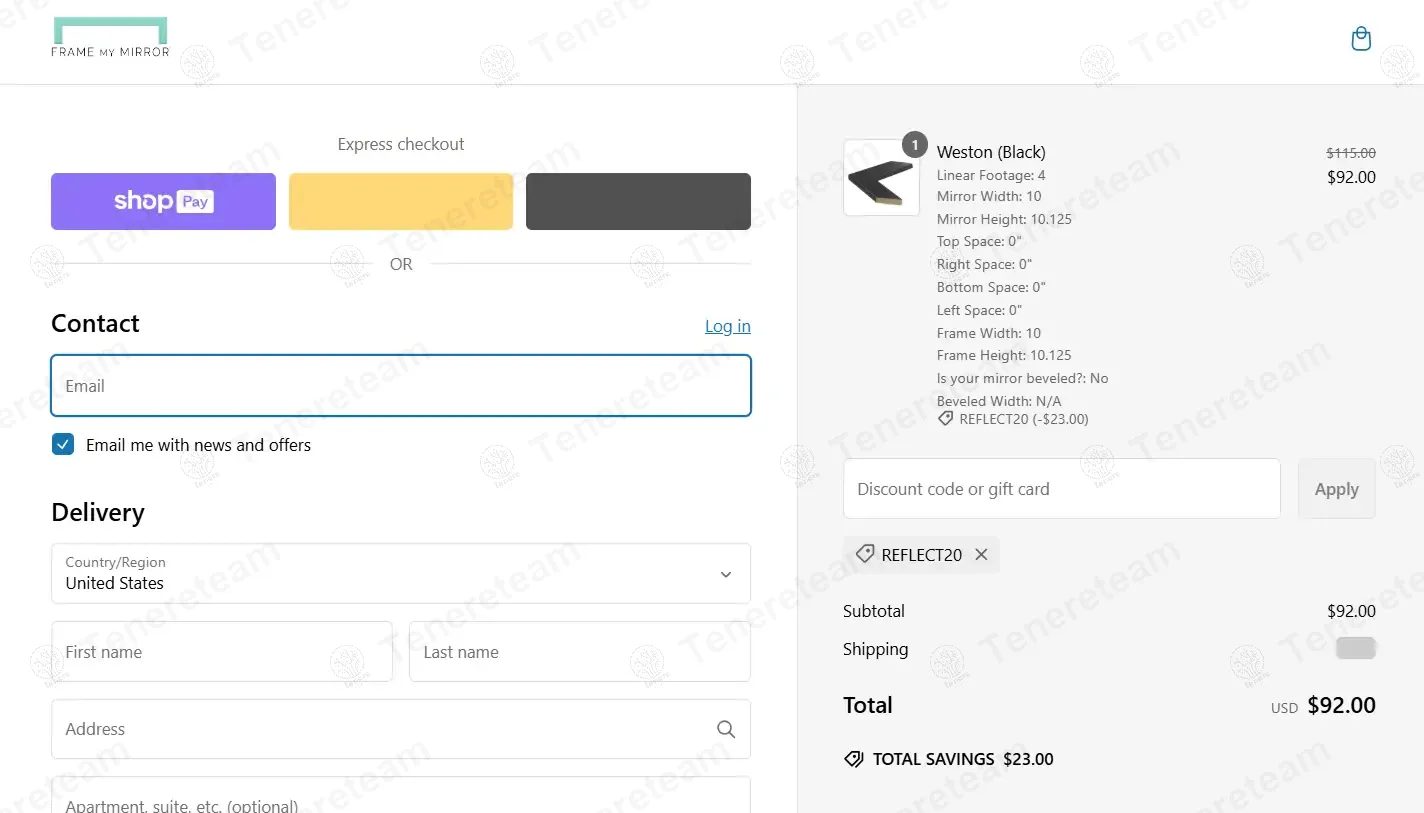Click the Total Savings tag icon
The width and height of the screenshot is (1424, 813).
[854, 759]
